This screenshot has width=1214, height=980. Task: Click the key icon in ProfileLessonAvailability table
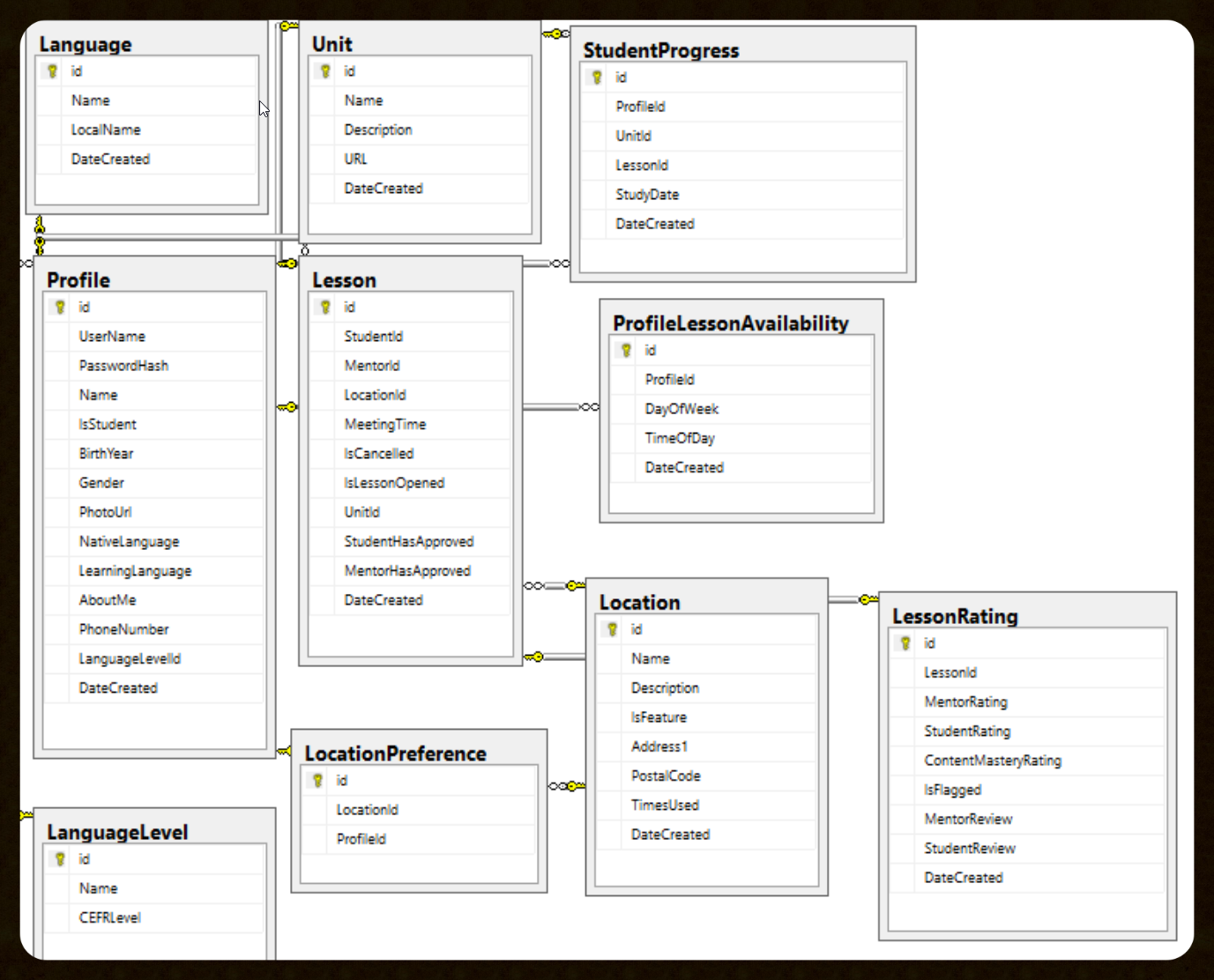[x=626, y=351]
